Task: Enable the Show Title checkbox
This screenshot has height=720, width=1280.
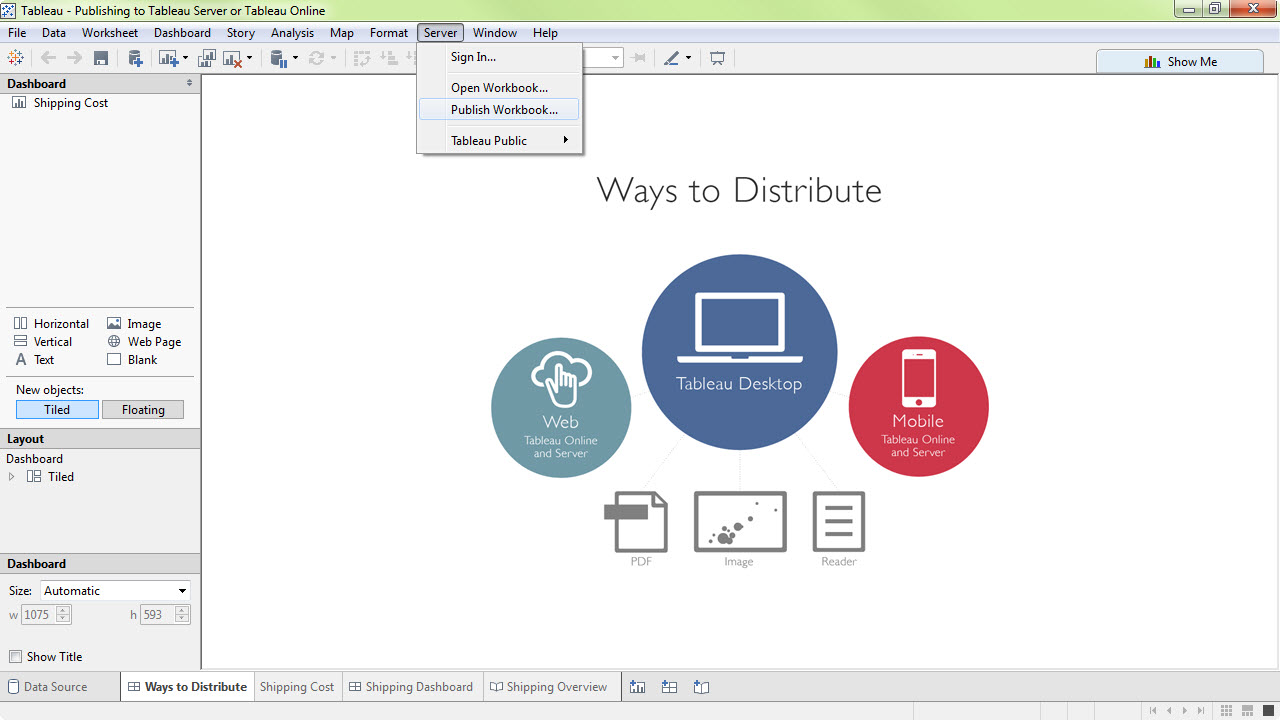Action: pyautogui.click(x=15, y=657)
